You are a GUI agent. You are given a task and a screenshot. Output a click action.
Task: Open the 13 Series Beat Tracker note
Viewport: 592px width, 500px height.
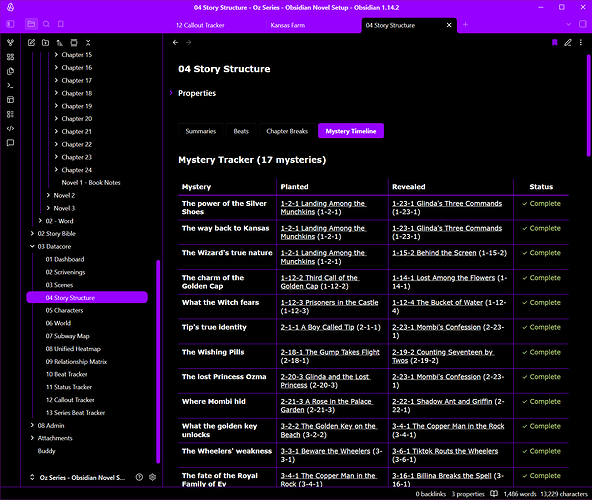[x=75, y=413]
